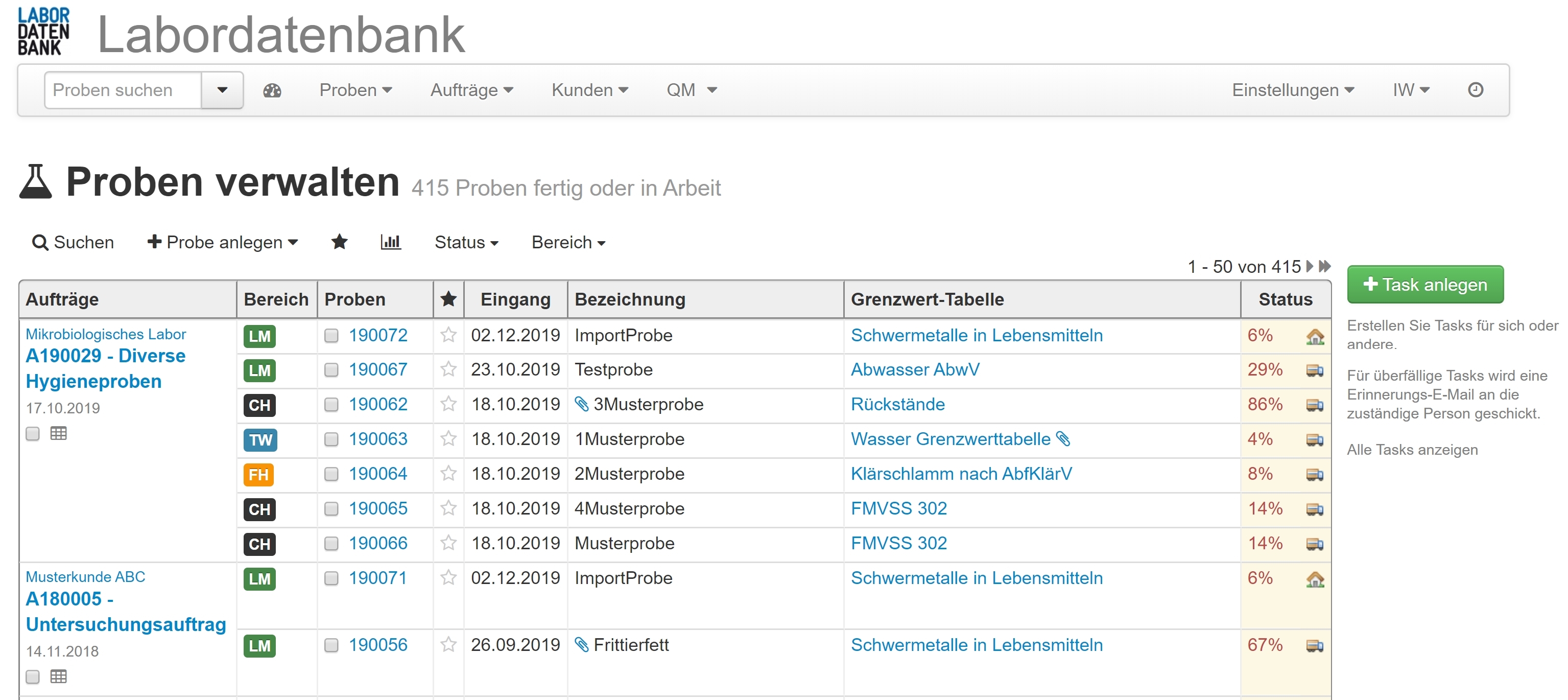Screen dimensions: 1568x700
Task: Click the house icon for sample 190071
Action: point(1314,579)
